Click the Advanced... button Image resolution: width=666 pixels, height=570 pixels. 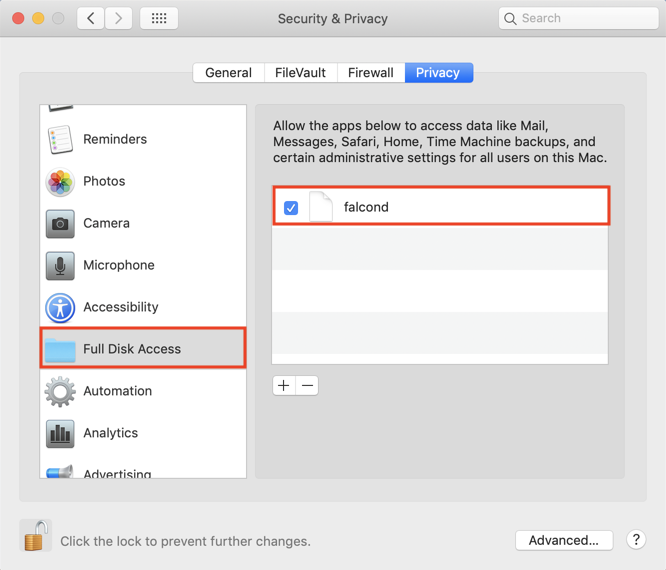pos(564,540)
